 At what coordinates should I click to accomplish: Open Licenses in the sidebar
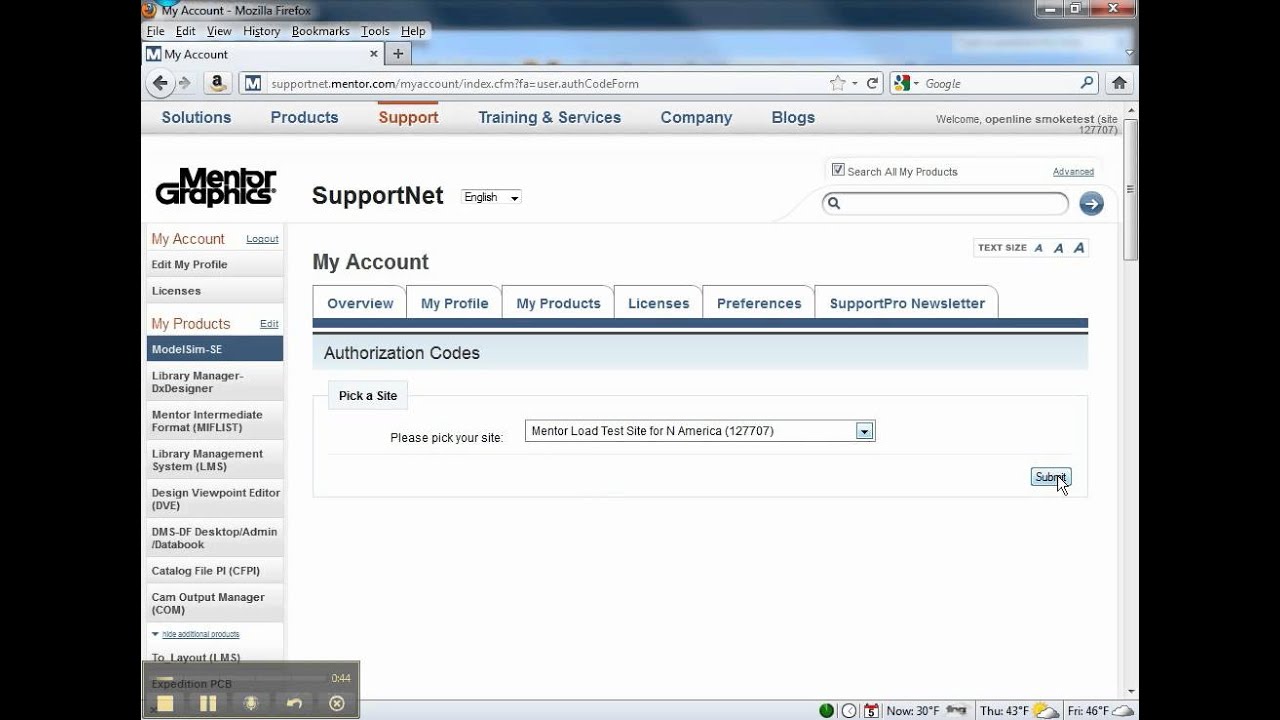pos(214,291)
